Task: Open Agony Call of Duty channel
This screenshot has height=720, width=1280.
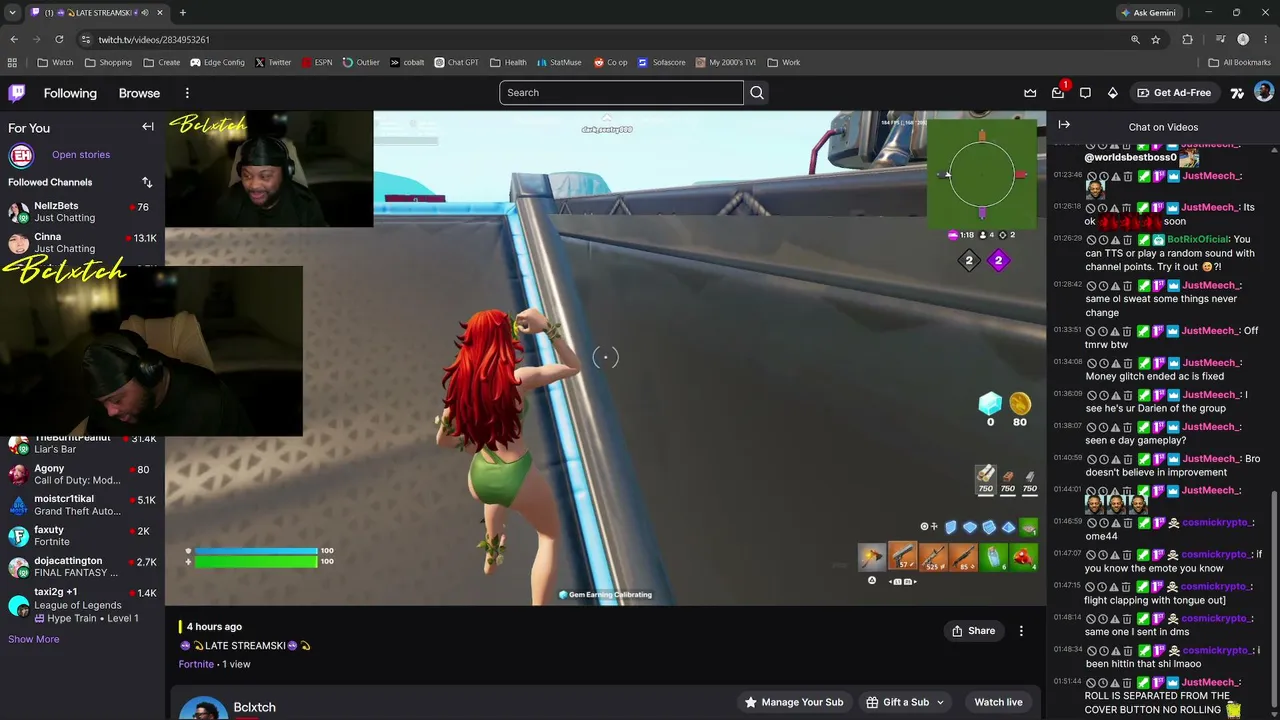Action: (83, 474)
